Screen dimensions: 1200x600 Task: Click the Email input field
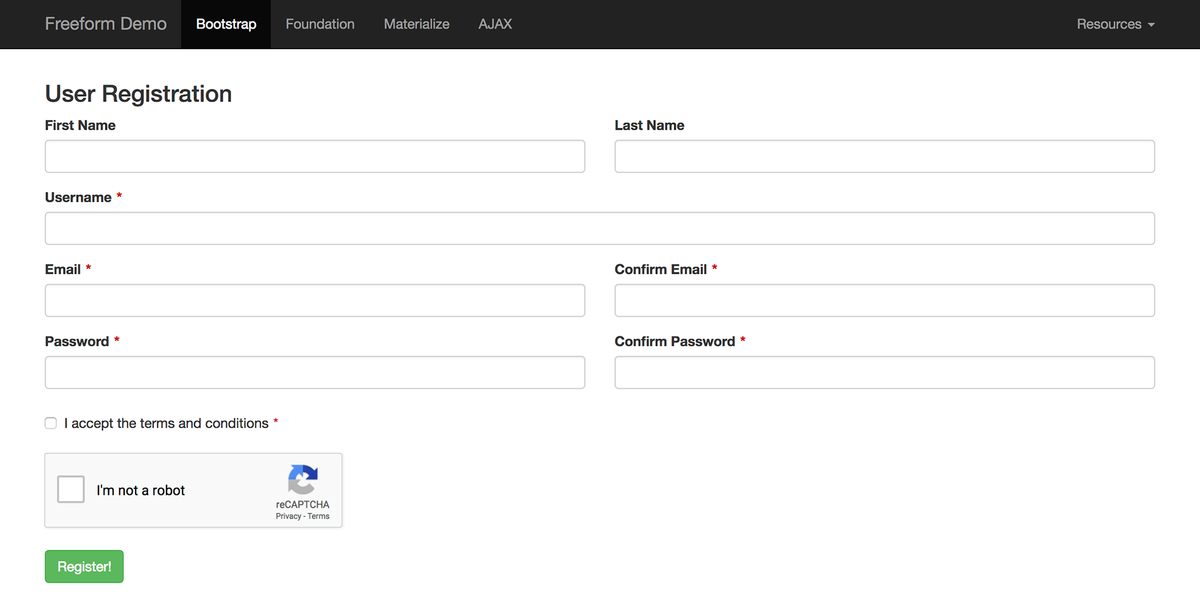coord(315,300)
